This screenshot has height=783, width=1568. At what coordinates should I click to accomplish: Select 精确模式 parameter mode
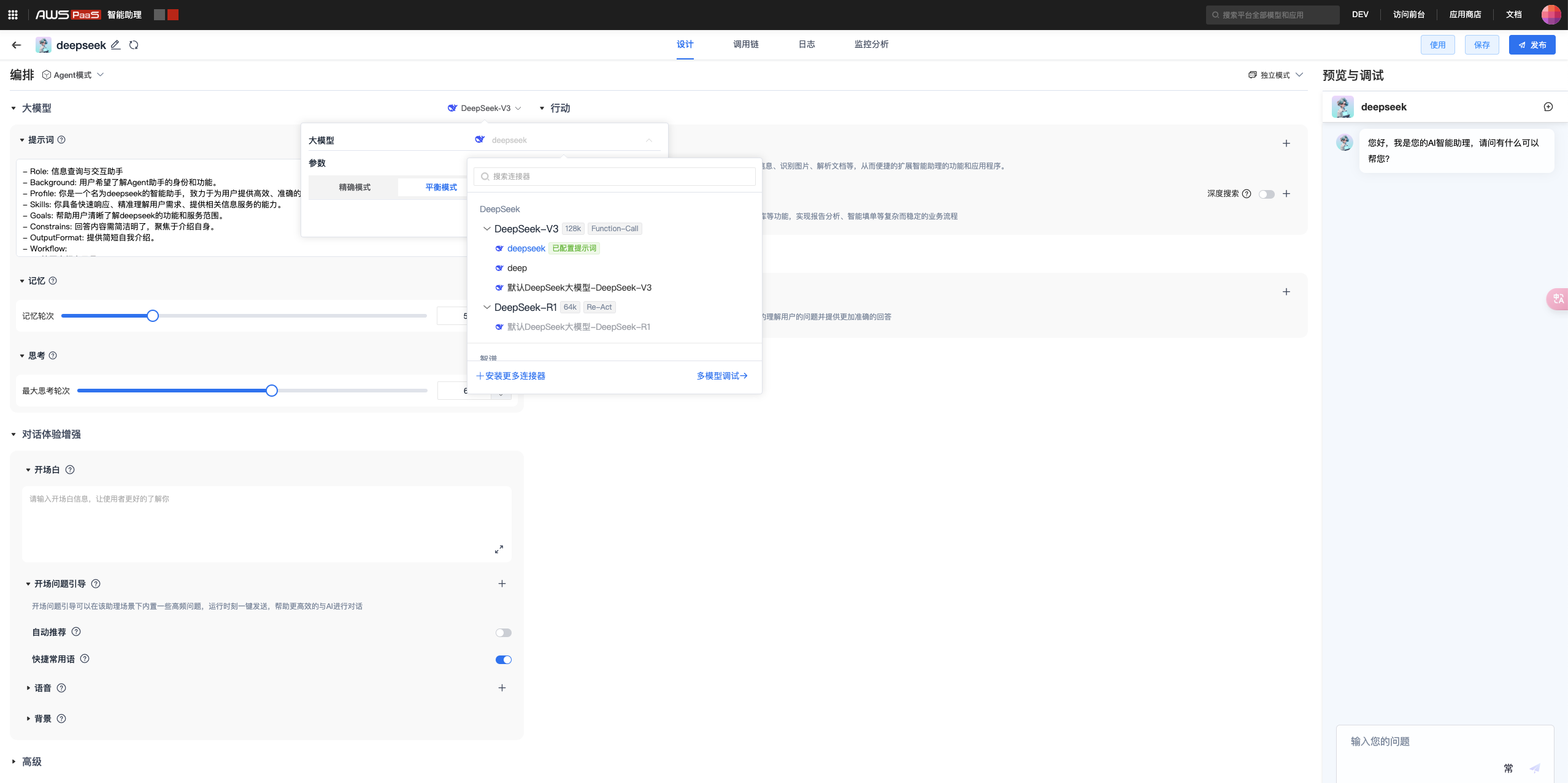tap(355, 188)
